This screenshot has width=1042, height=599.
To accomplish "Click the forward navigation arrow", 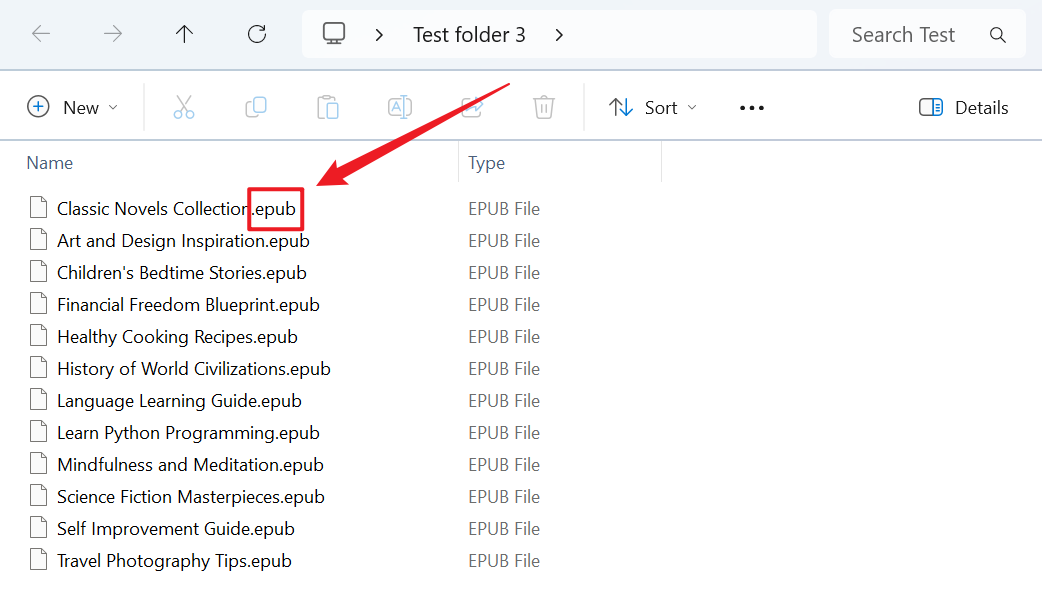I will 112,33.
